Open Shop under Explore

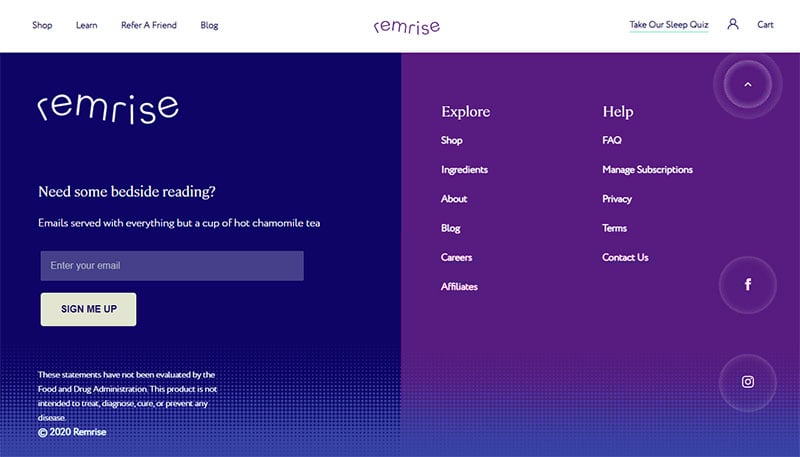(452, 140)
